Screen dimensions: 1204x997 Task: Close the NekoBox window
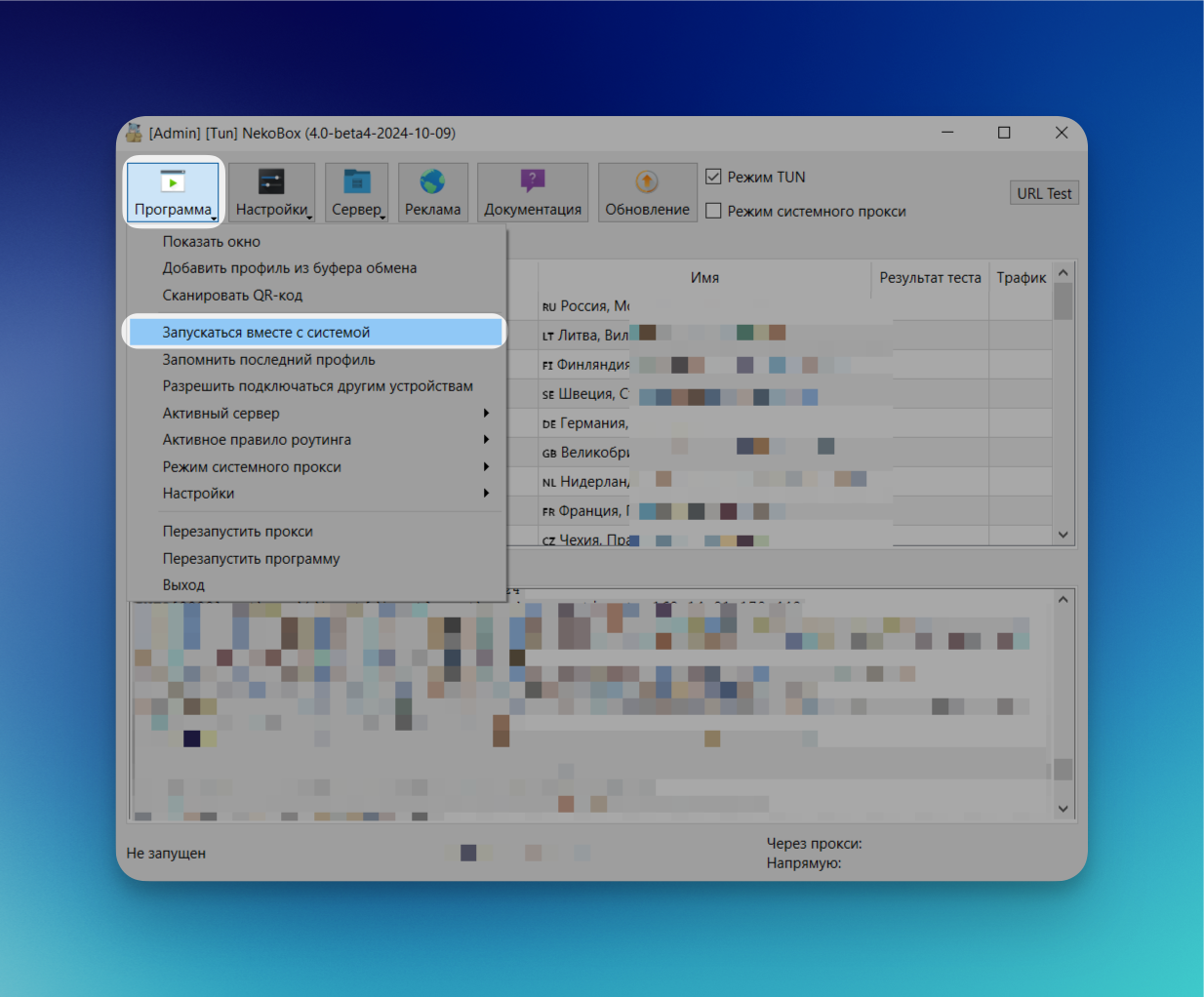tap(1062, 133)
